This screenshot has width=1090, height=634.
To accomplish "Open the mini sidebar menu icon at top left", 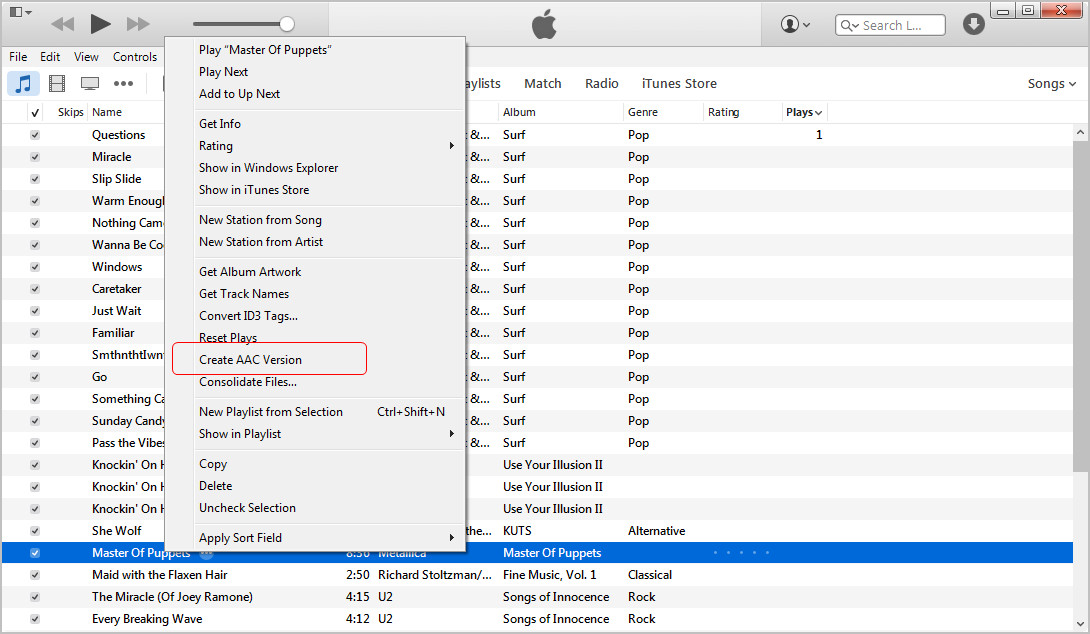I will pyautogui.click(x=21, y=12).
